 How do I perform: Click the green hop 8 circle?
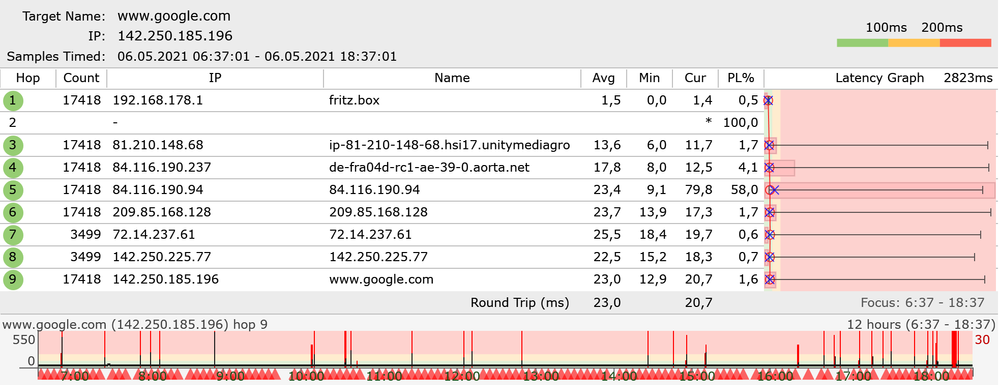[12, 257]
